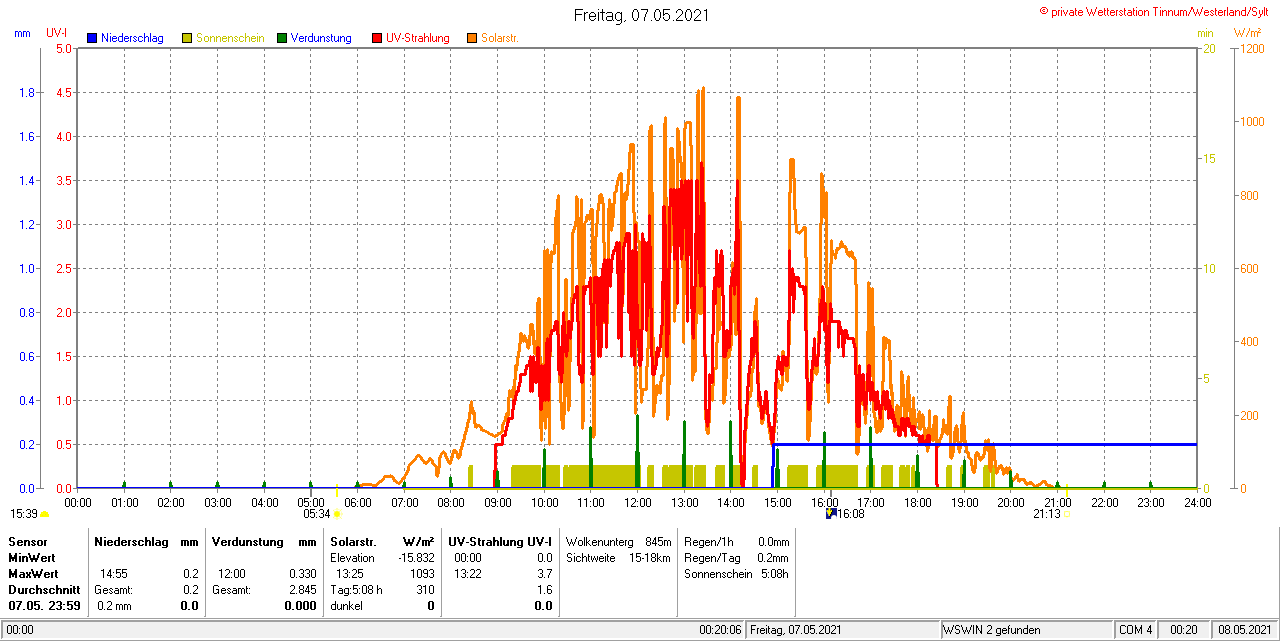Image resolution: width=1280 pixels, height=641 pixels.
Task: Click the min axis unit label at top right
Action: point(1205,33)
